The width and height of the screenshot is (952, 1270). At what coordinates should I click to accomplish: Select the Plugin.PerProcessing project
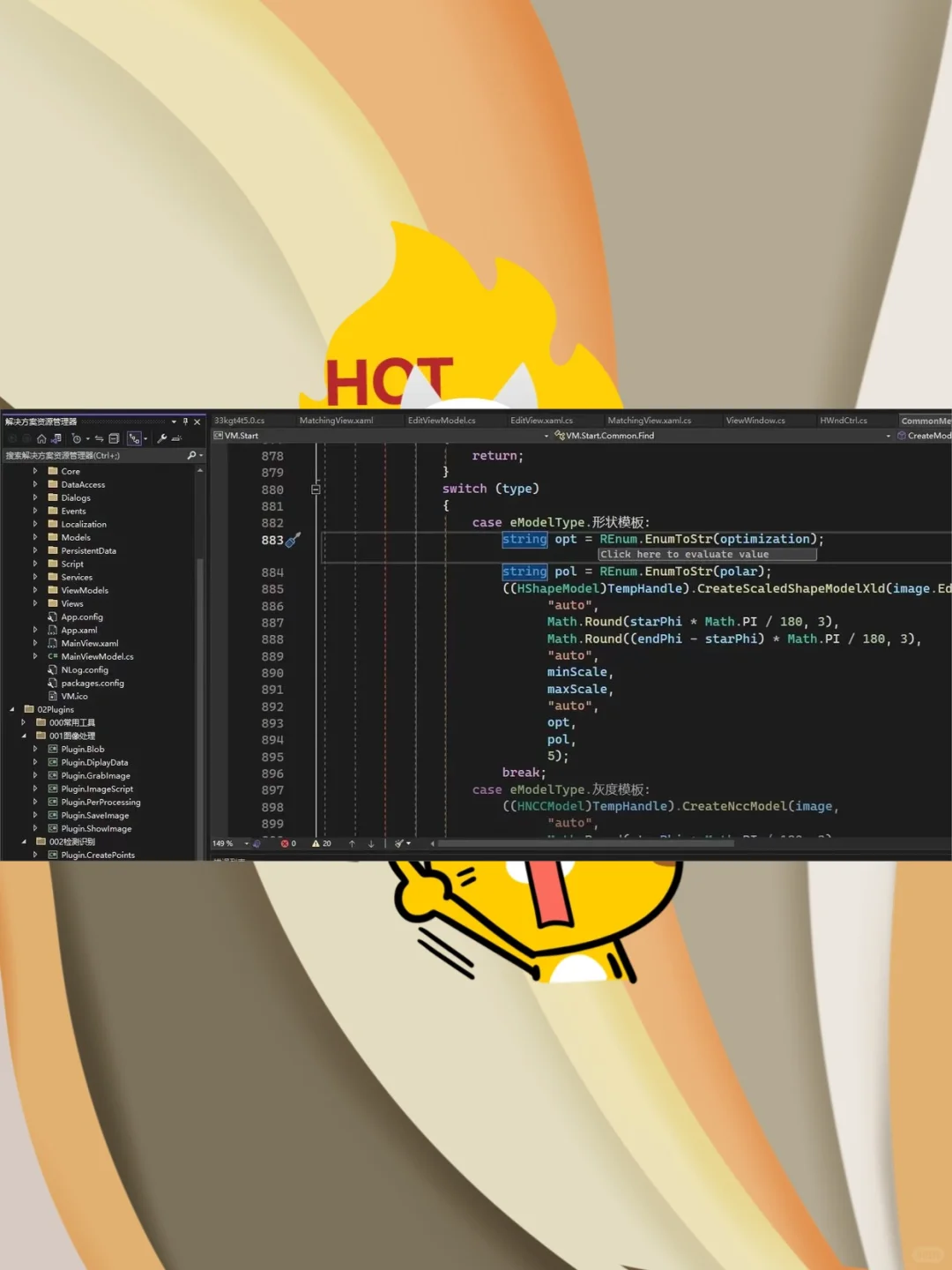tap(100, 802)
